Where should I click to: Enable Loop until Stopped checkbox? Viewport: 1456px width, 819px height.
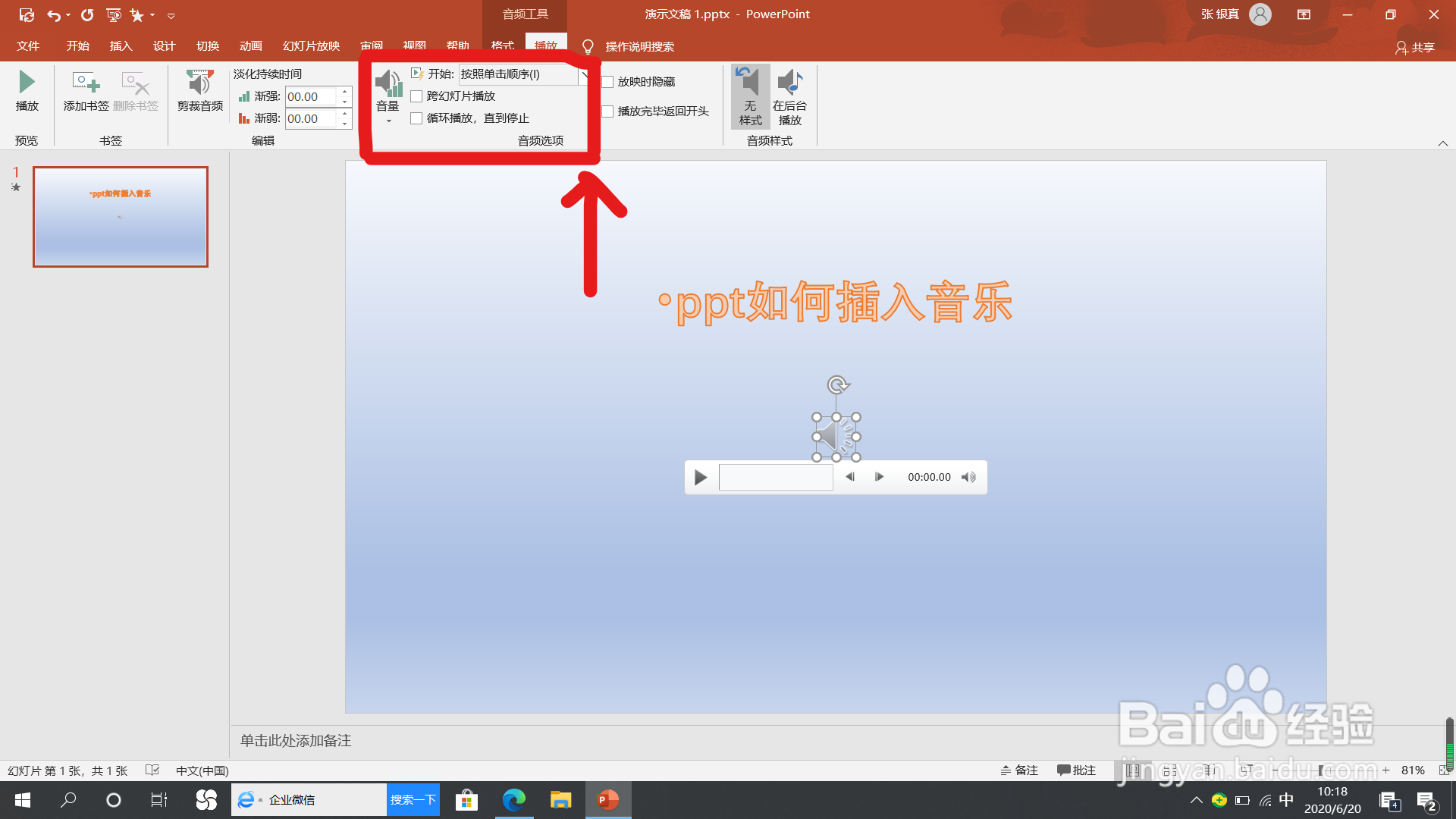point(416,118)
